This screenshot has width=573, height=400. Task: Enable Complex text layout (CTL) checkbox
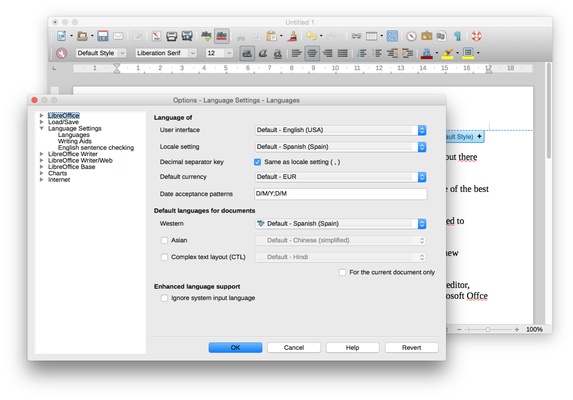pyautogui.click(x=164, y=257)
